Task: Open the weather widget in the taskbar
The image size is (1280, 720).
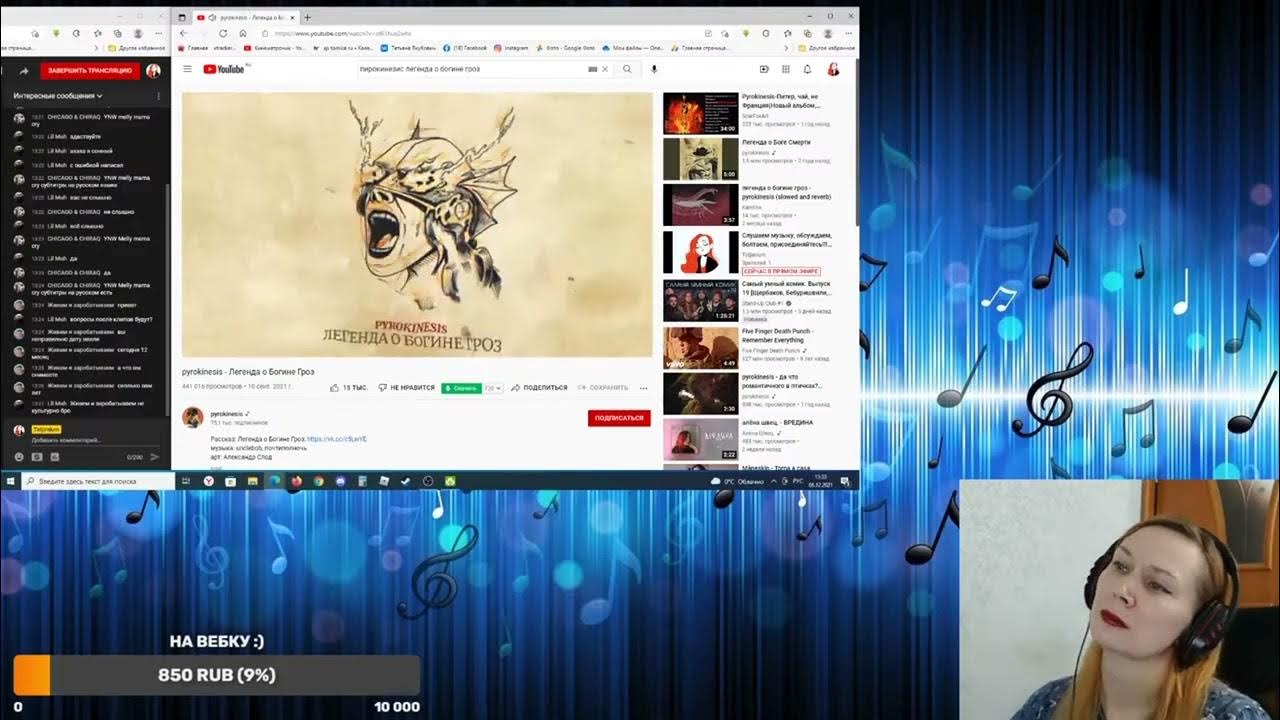Action: tap(738, 481)
